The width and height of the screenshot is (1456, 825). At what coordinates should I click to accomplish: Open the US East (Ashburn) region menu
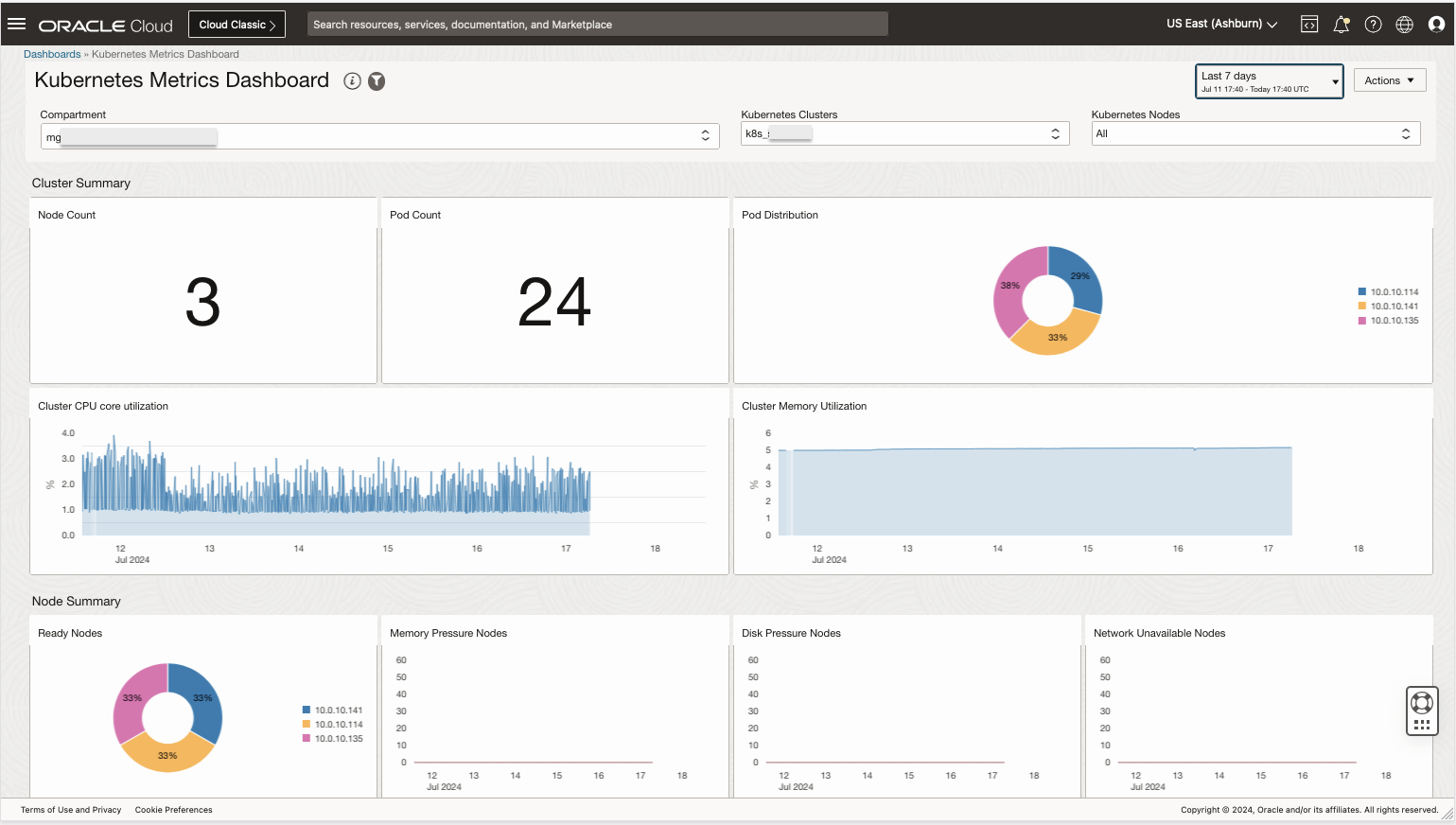tap(1220, 23)
